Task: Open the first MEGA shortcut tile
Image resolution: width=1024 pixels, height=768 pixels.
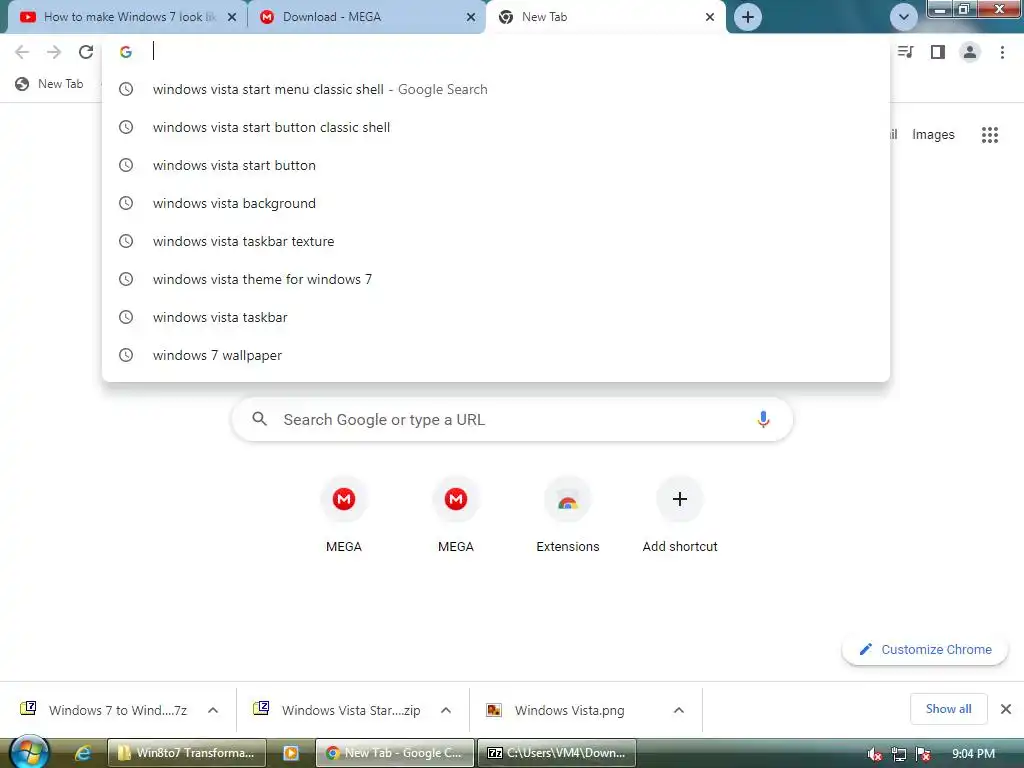Action: pos(344,515)
